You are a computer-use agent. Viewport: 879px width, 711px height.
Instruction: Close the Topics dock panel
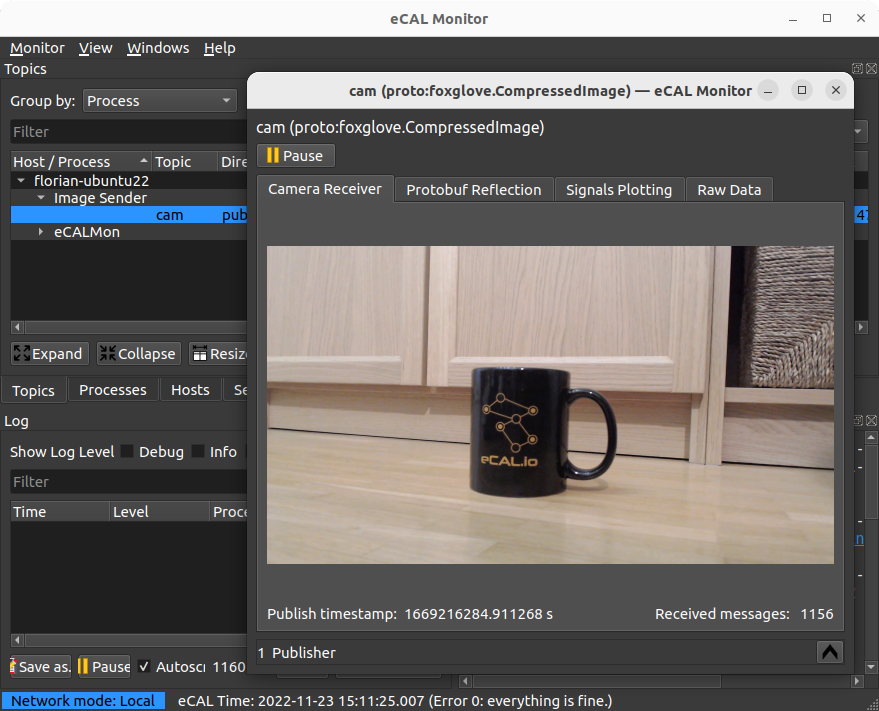point(871,68)
